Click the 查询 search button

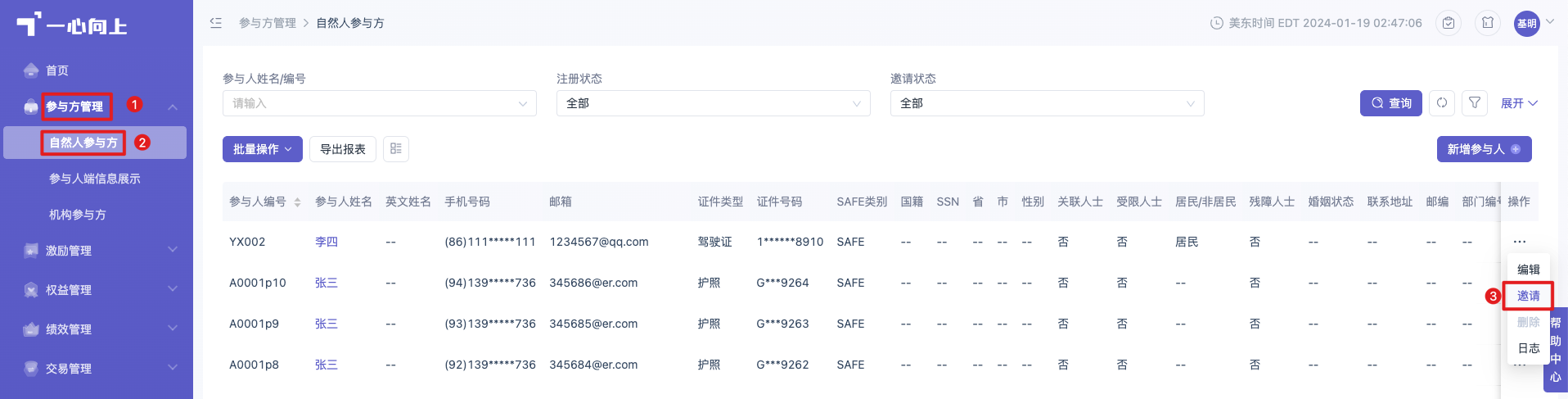point(1391,103)
